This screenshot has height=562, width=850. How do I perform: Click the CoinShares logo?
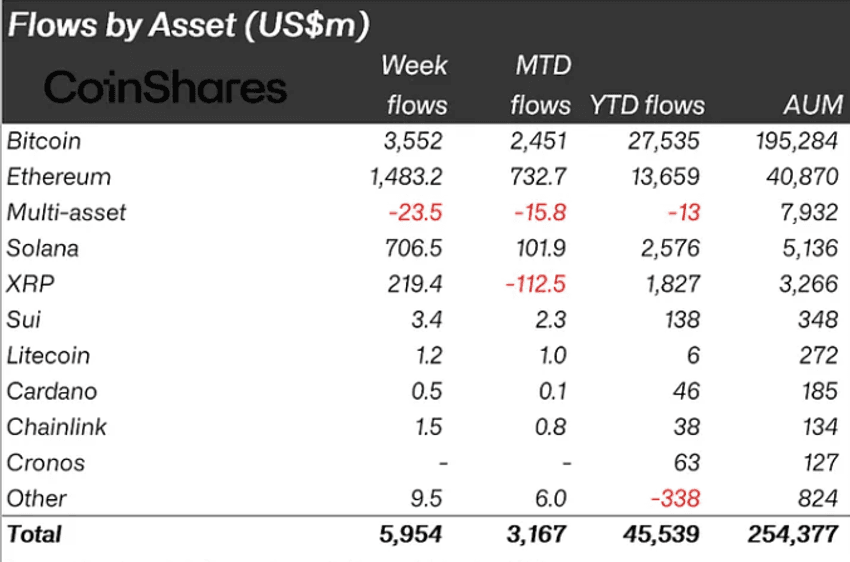point(165,88)
